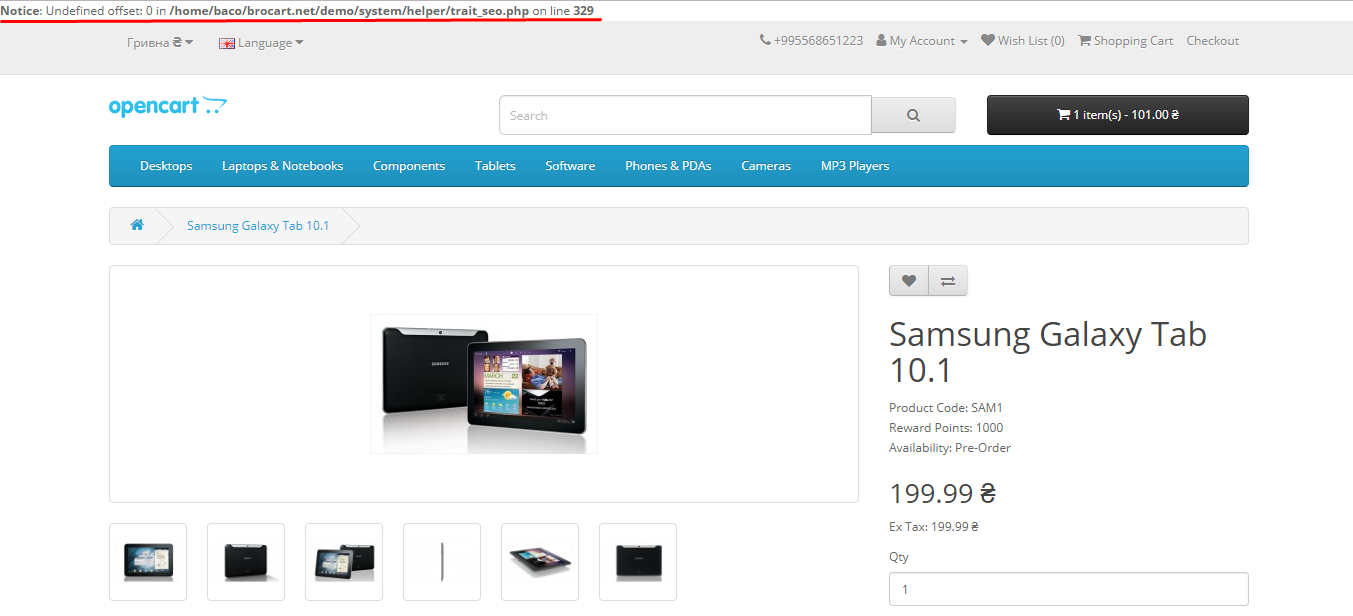
Task: Click the 199.99 price text
Action: tap(942, 493)
